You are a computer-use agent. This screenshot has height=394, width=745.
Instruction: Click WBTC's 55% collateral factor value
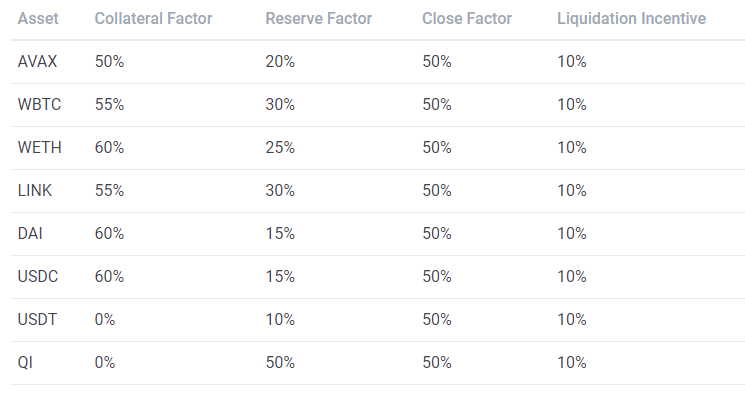[x=109, y=105]
